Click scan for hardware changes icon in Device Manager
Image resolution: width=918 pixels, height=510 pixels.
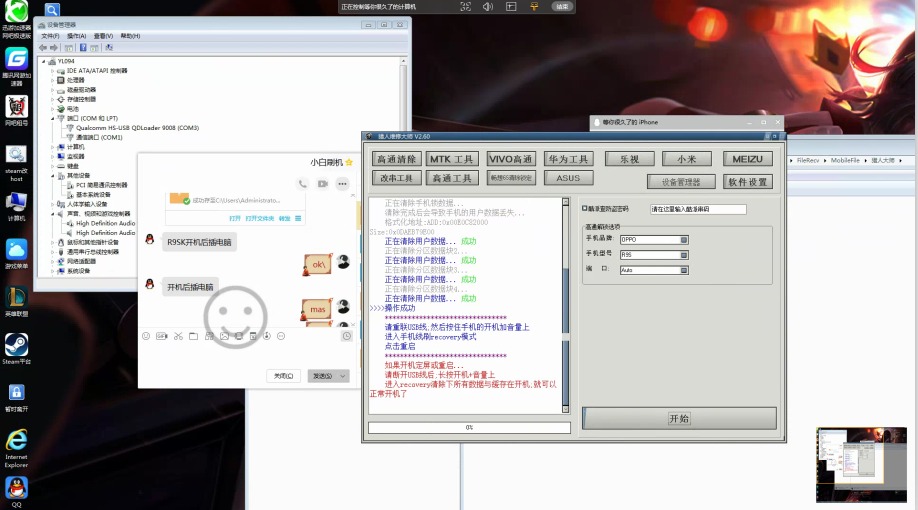(109, 47)
